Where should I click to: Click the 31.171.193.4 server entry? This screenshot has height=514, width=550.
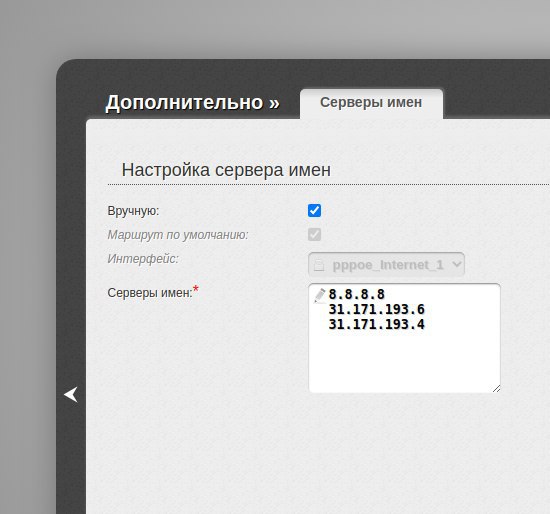[376, 324]
